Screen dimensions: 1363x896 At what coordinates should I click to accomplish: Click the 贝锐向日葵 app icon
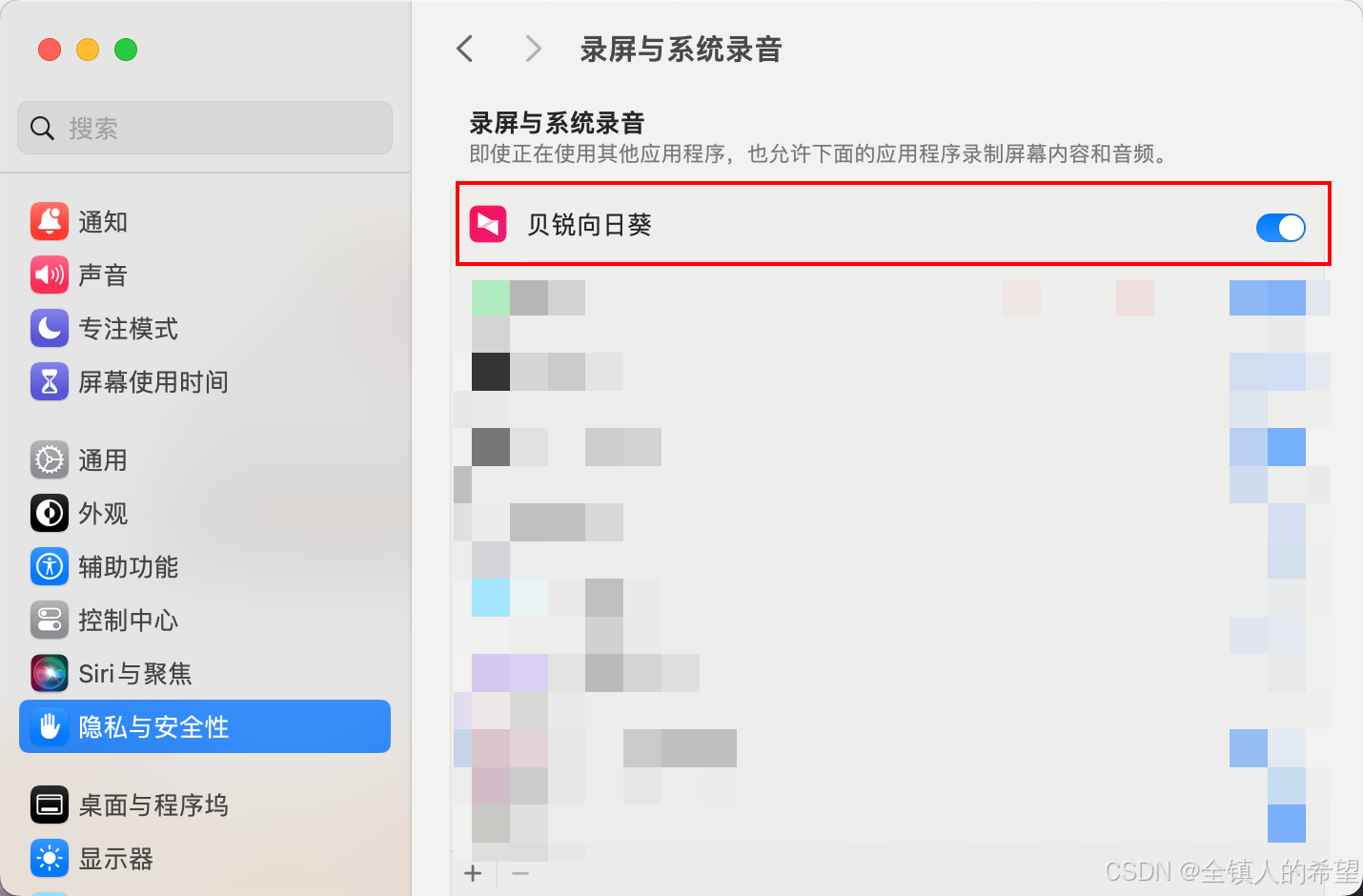point(488,224)
